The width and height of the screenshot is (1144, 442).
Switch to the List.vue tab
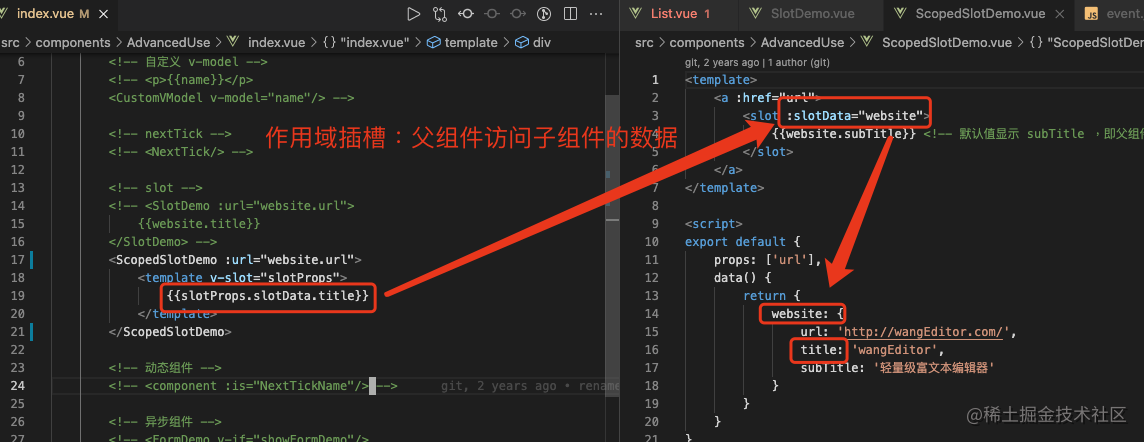[673, 14]
